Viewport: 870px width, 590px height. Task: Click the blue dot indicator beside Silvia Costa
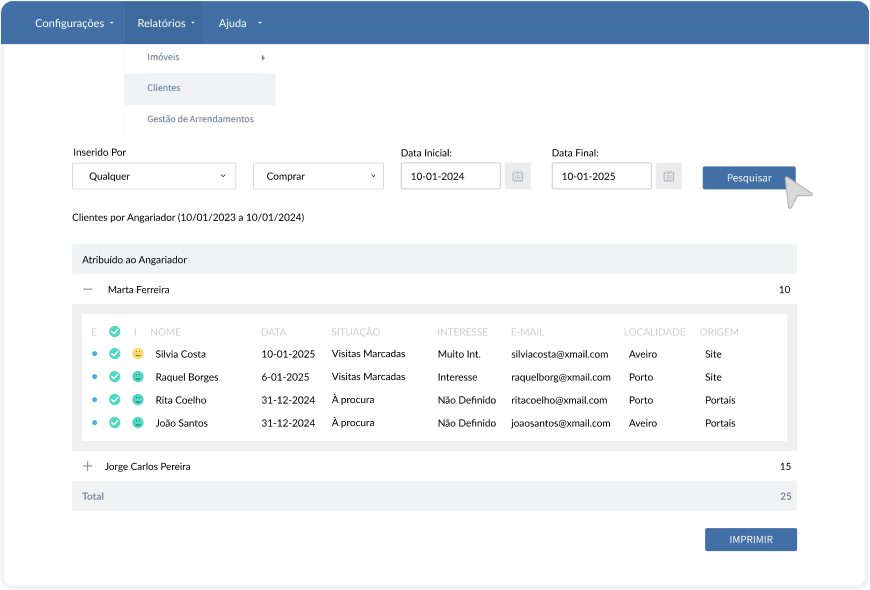coord(95,354)
